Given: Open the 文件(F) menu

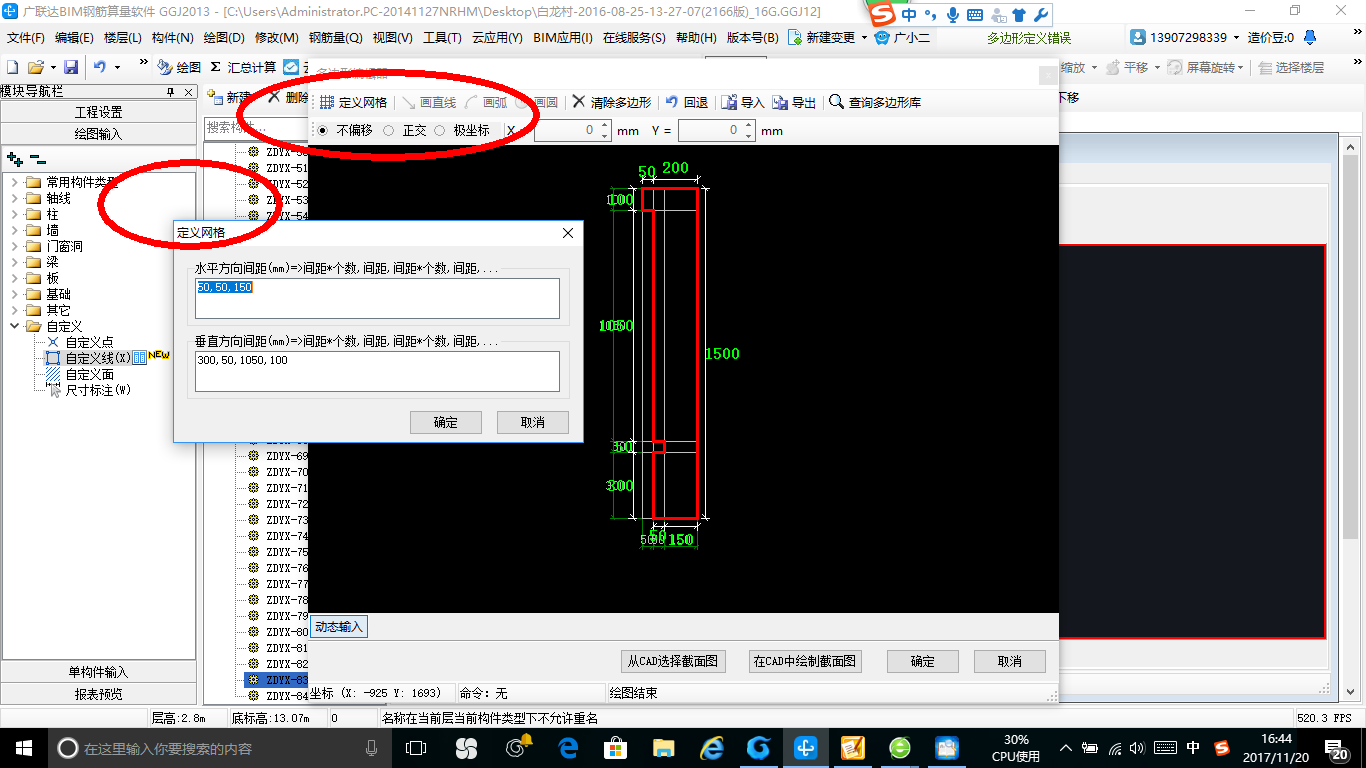Looking at the screenshot, I should 26,38.
